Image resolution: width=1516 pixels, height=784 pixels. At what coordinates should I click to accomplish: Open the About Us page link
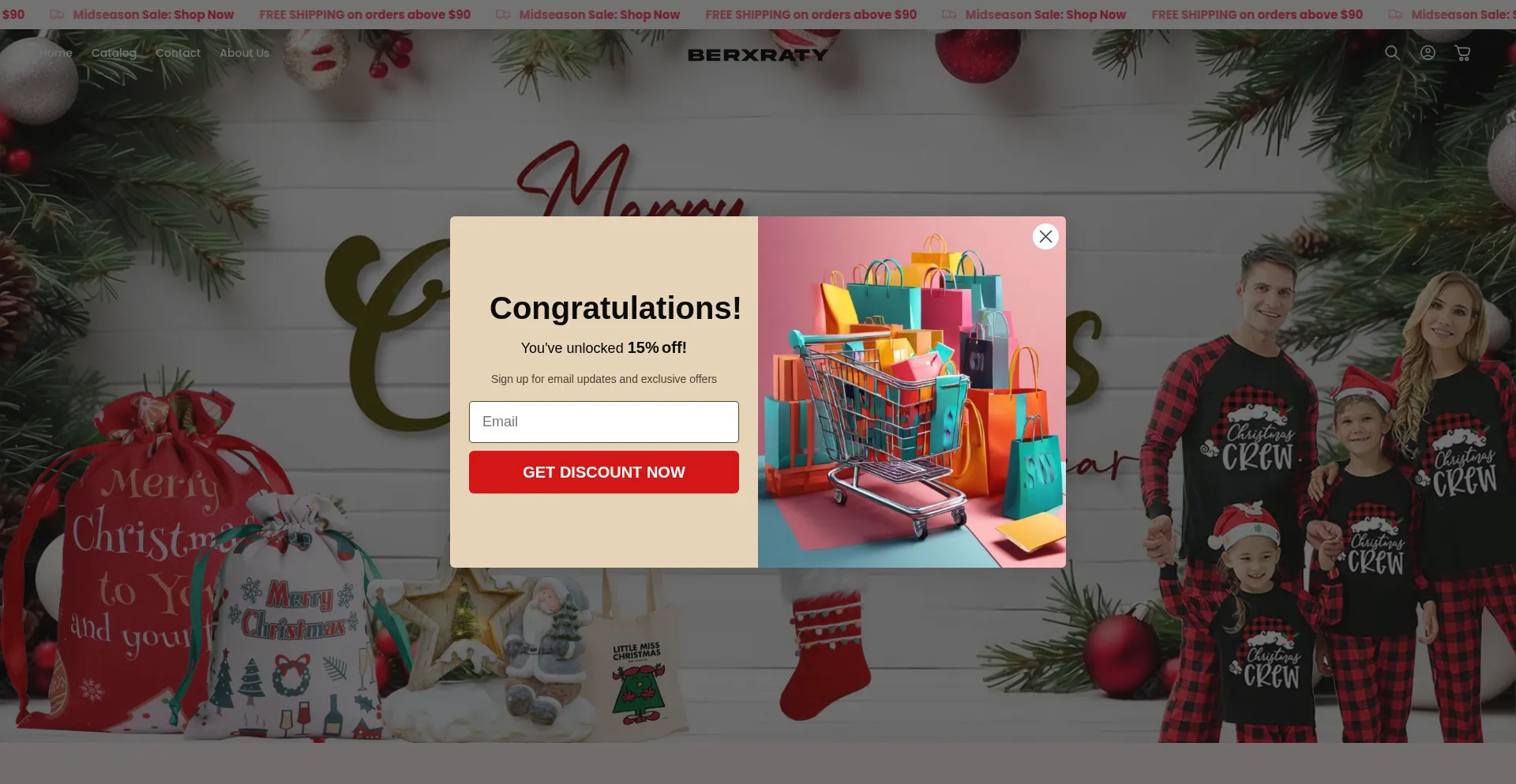coord(245,53)
